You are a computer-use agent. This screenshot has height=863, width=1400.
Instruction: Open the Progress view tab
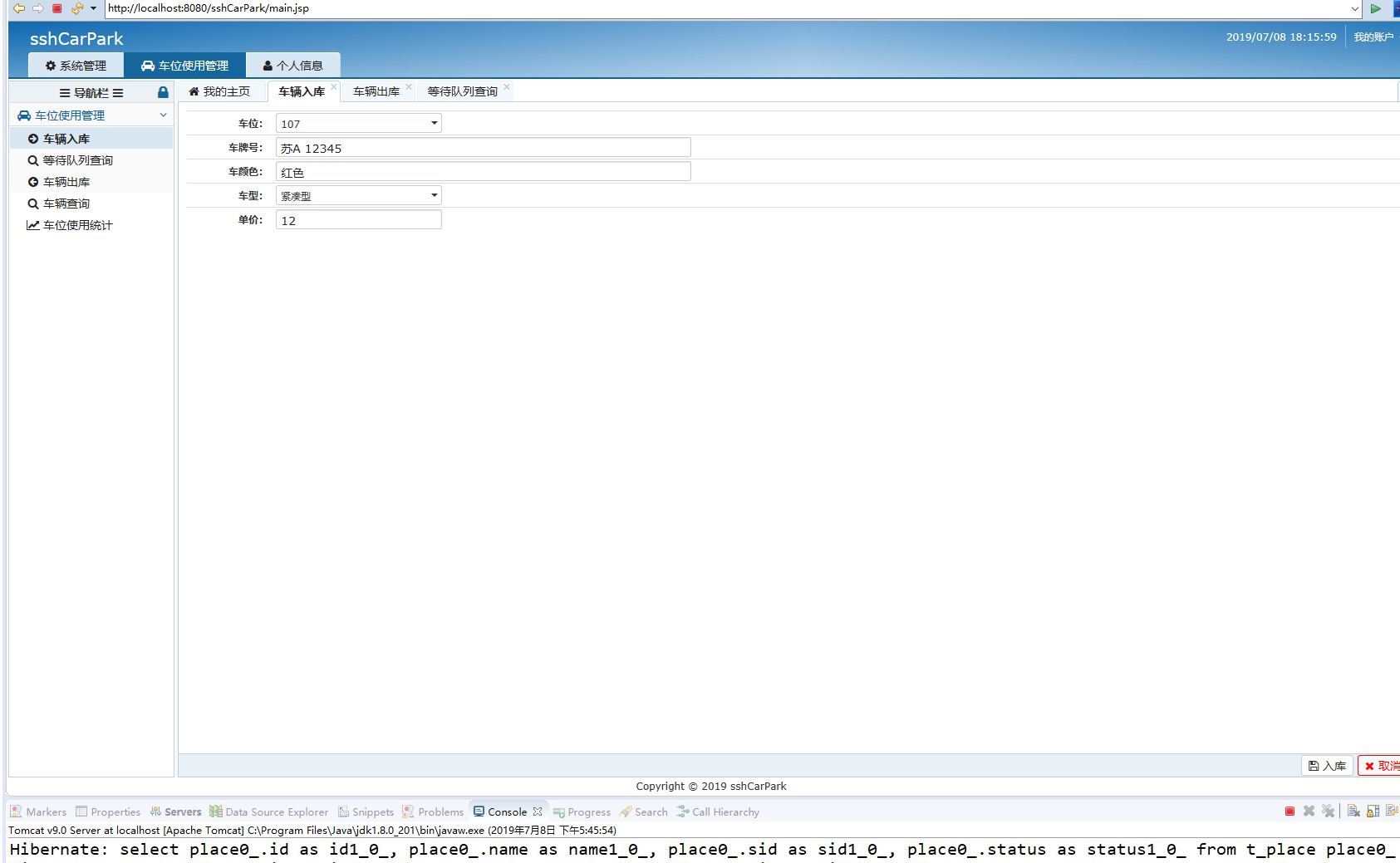(x=582, y=812)
